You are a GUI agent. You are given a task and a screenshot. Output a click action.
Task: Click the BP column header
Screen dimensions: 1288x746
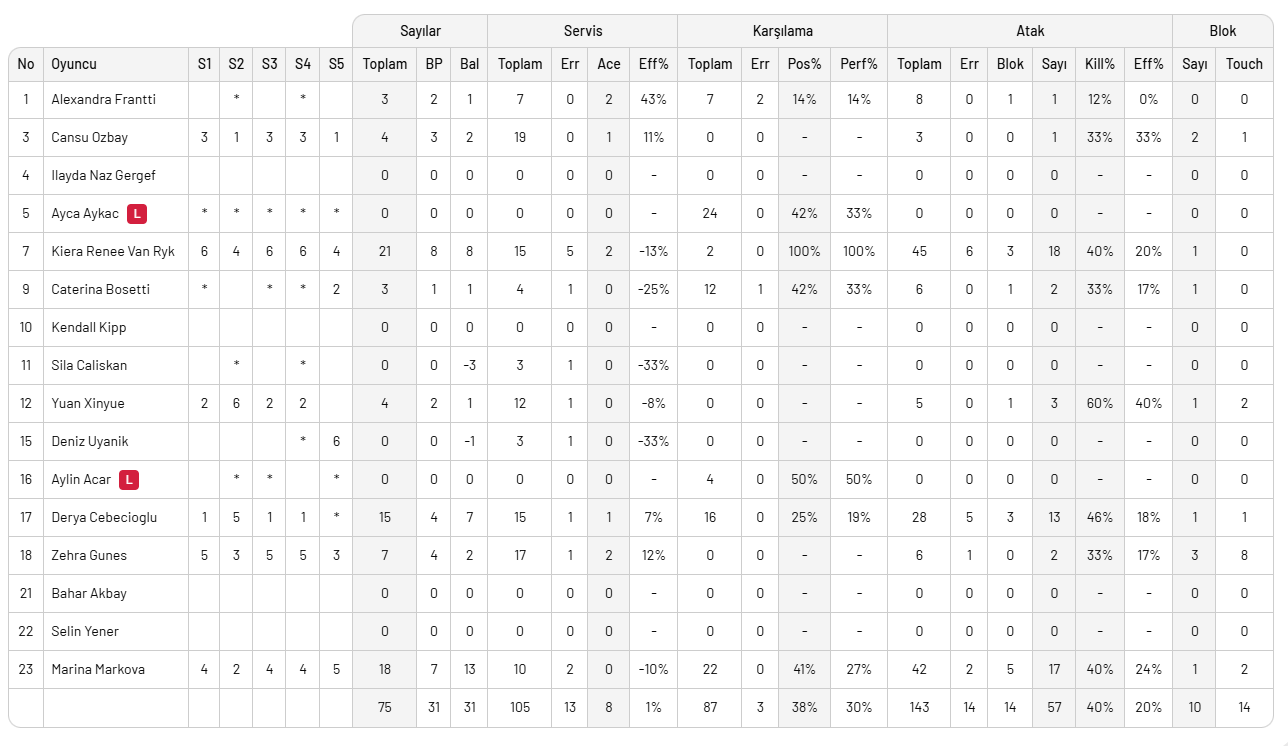(x=434, y=64)
